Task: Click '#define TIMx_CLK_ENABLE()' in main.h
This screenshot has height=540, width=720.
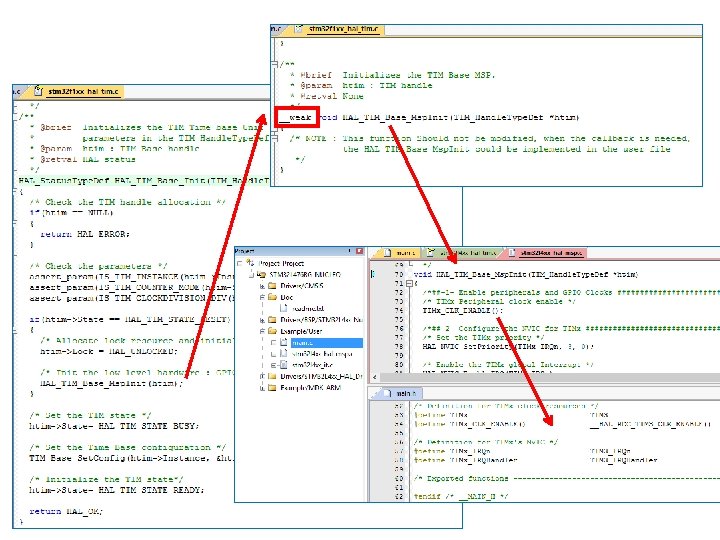Action: pyautogui.click(x=470, y=424)
